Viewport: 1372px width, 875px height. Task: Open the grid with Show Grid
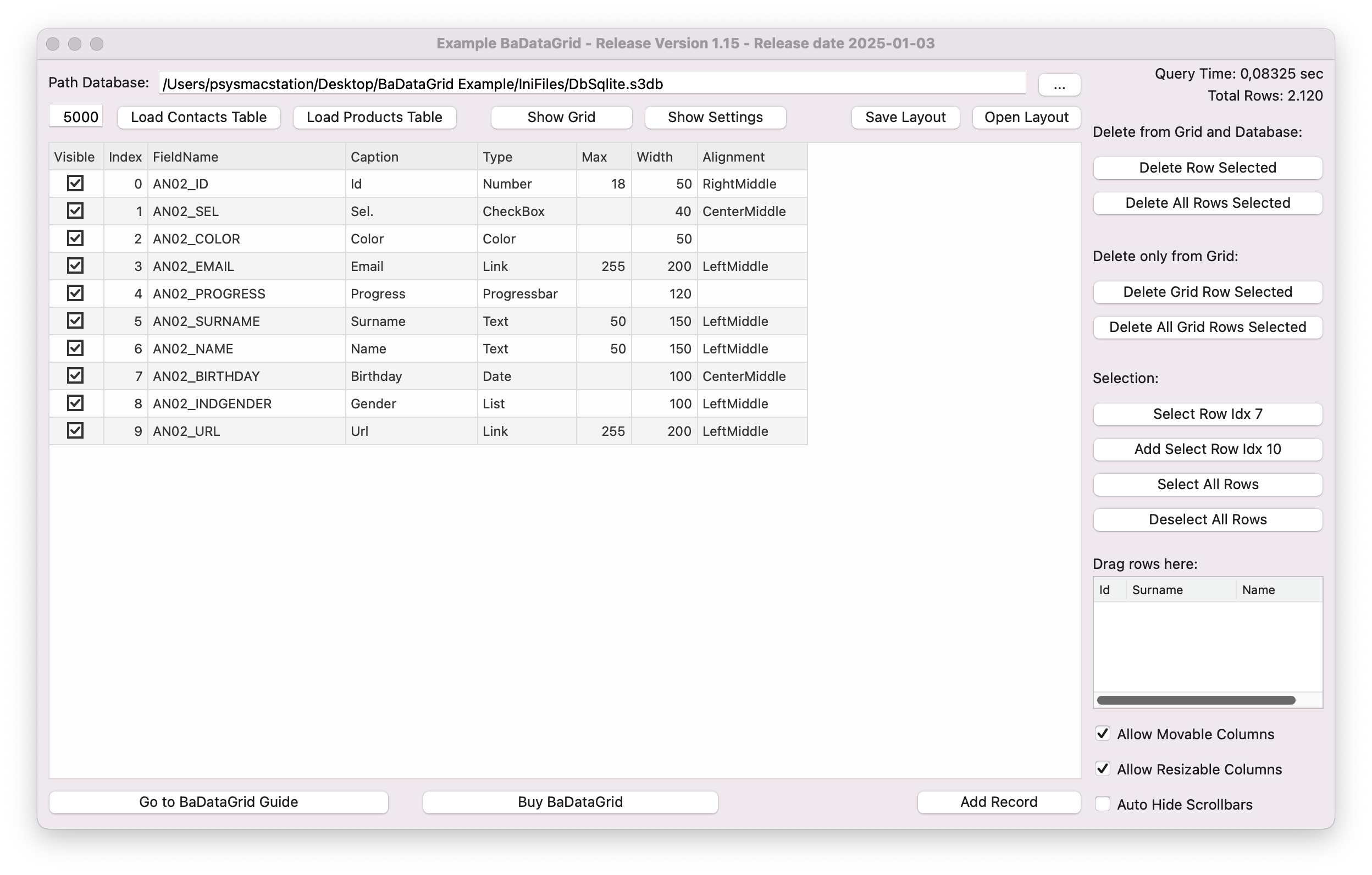561,118
